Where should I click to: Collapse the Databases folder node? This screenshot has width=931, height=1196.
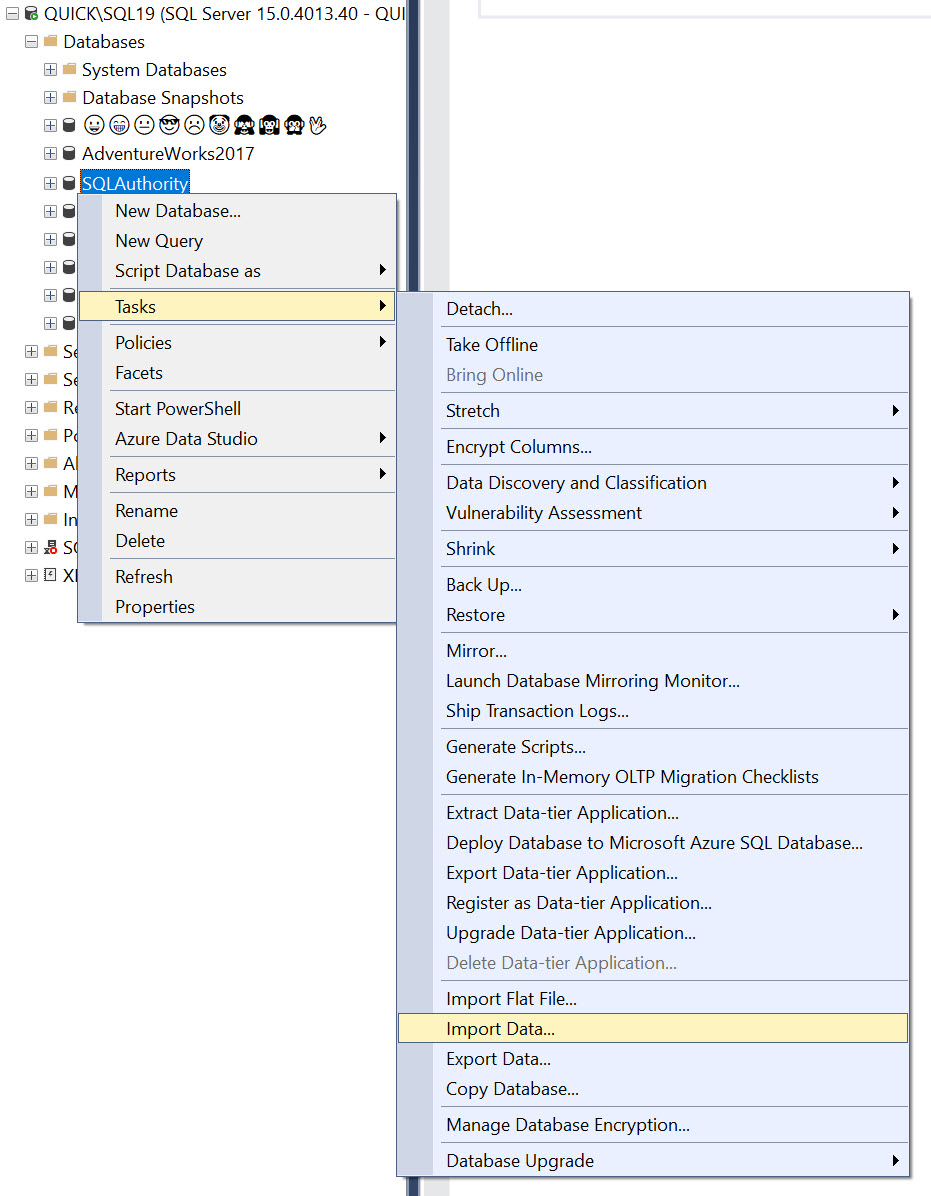[x=31, y=42]
